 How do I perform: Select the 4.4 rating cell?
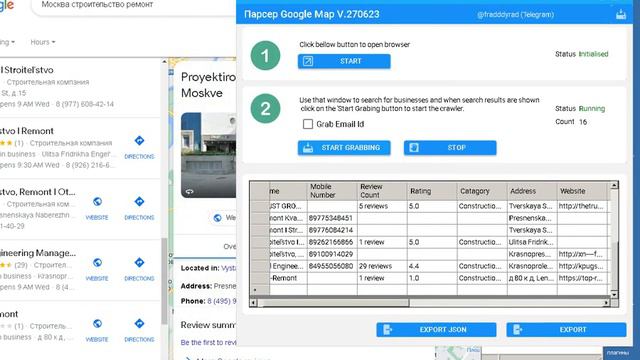pos(432,266)
